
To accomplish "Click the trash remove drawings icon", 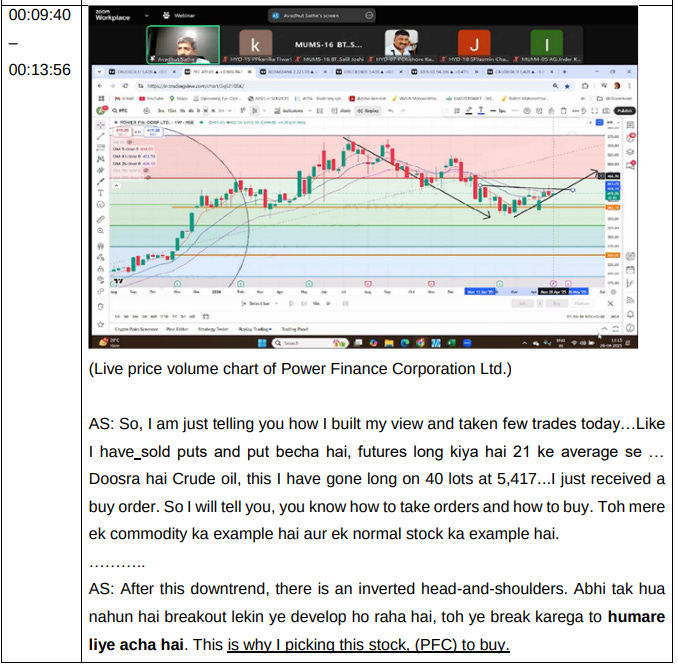I will 100,306.
